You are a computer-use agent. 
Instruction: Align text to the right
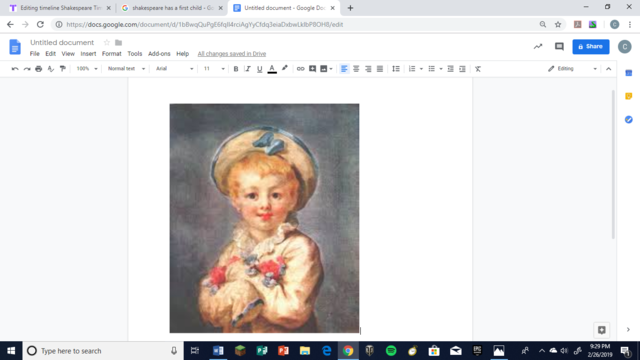tap(368, 69)
